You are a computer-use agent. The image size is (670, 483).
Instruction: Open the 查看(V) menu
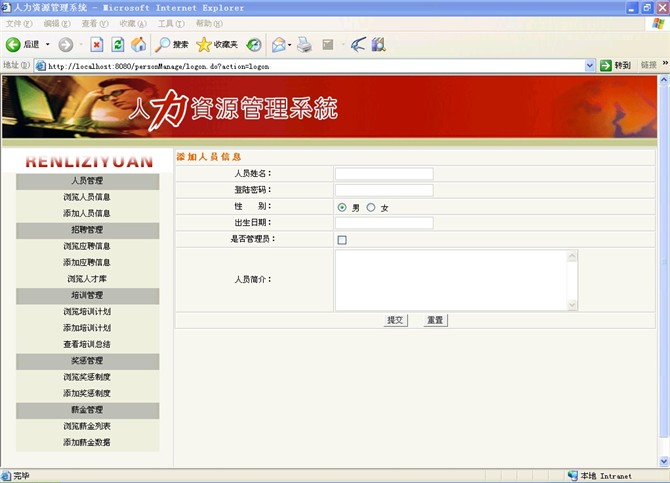coord(95,24)
